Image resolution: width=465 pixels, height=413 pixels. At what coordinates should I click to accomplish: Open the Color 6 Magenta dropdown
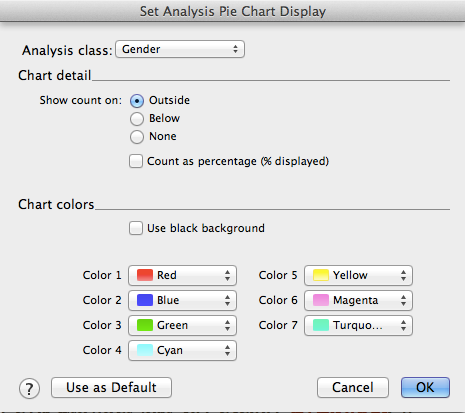(358, 300)
